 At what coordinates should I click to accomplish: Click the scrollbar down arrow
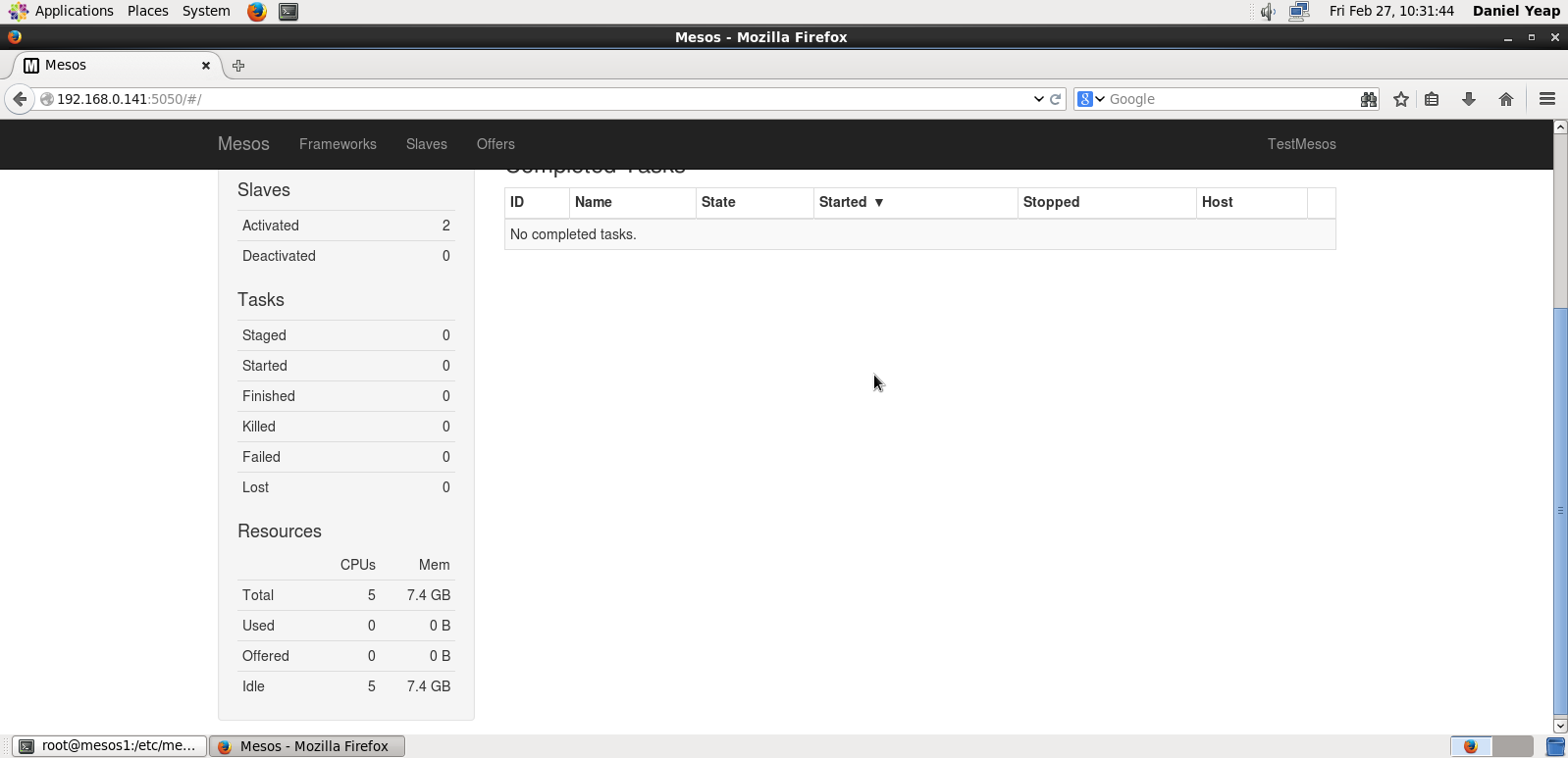pyautogui.click(x=1560, y=727)
